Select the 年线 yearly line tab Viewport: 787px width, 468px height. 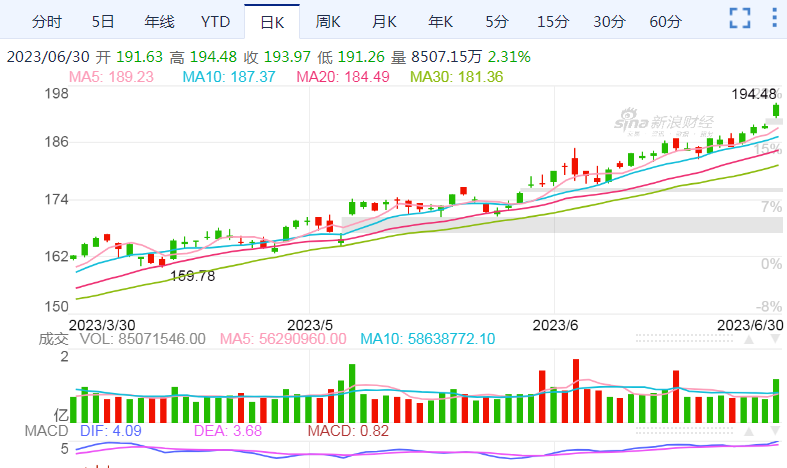[159, 22]
